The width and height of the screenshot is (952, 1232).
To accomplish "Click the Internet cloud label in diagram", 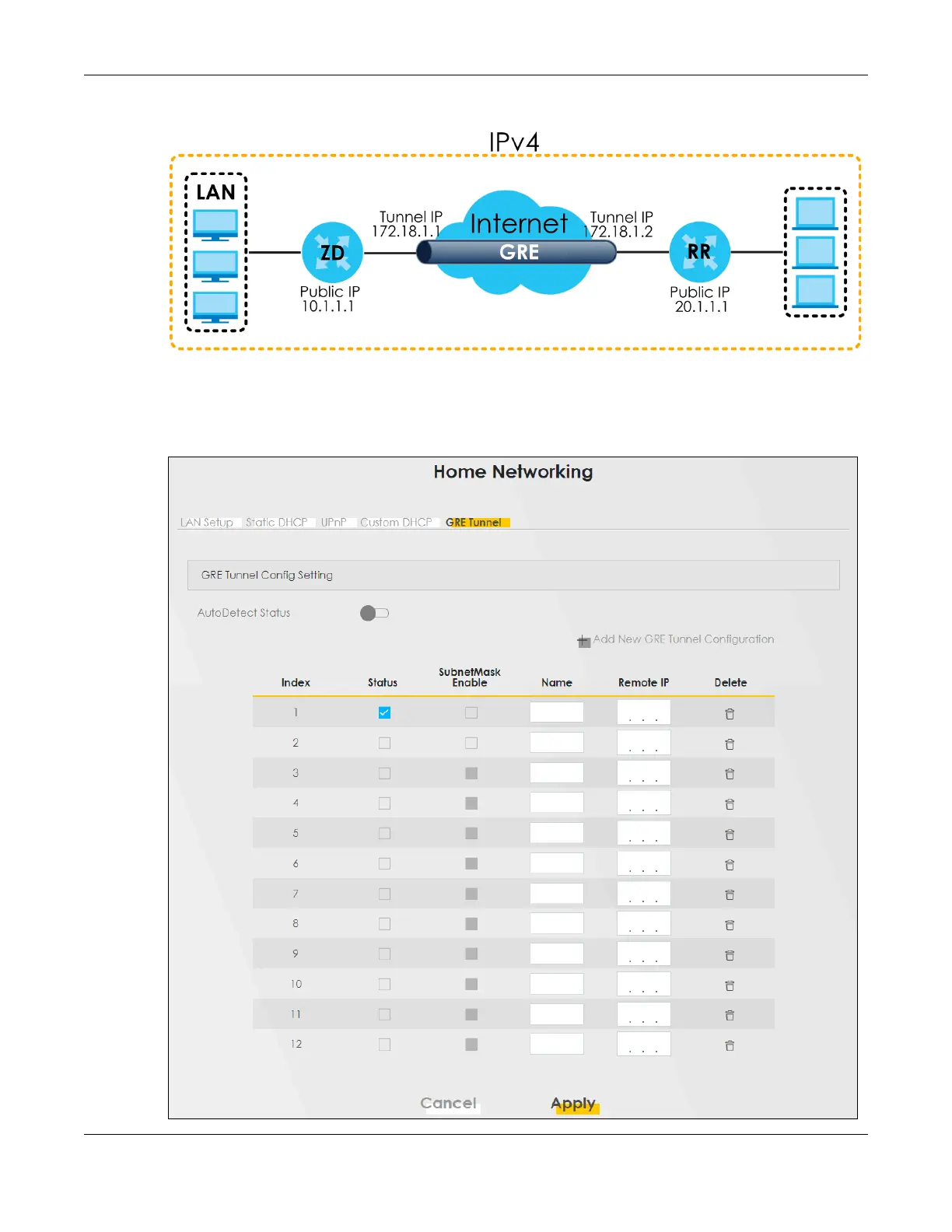I will (519, 223).
